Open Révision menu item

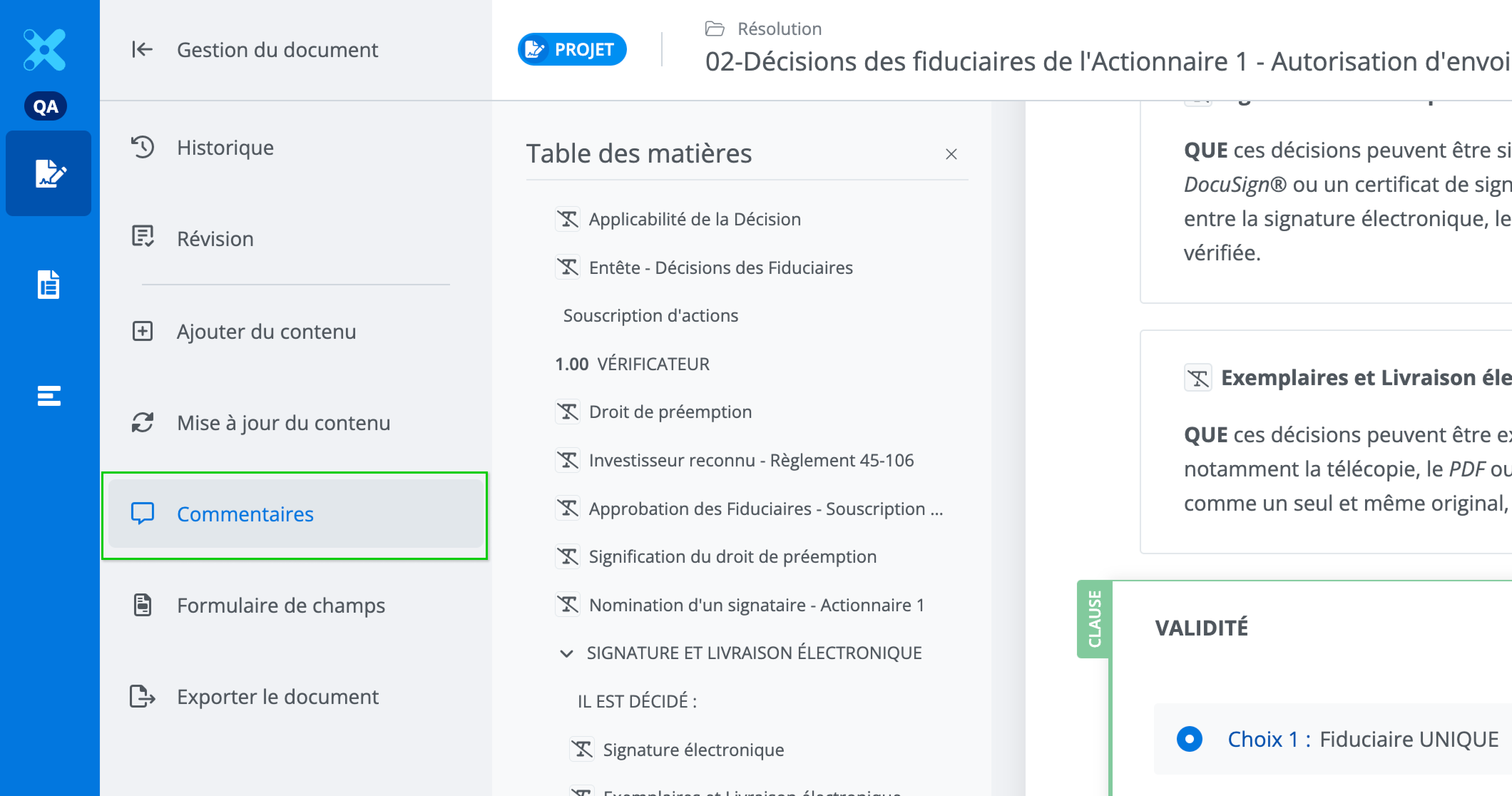pos(215,239)
